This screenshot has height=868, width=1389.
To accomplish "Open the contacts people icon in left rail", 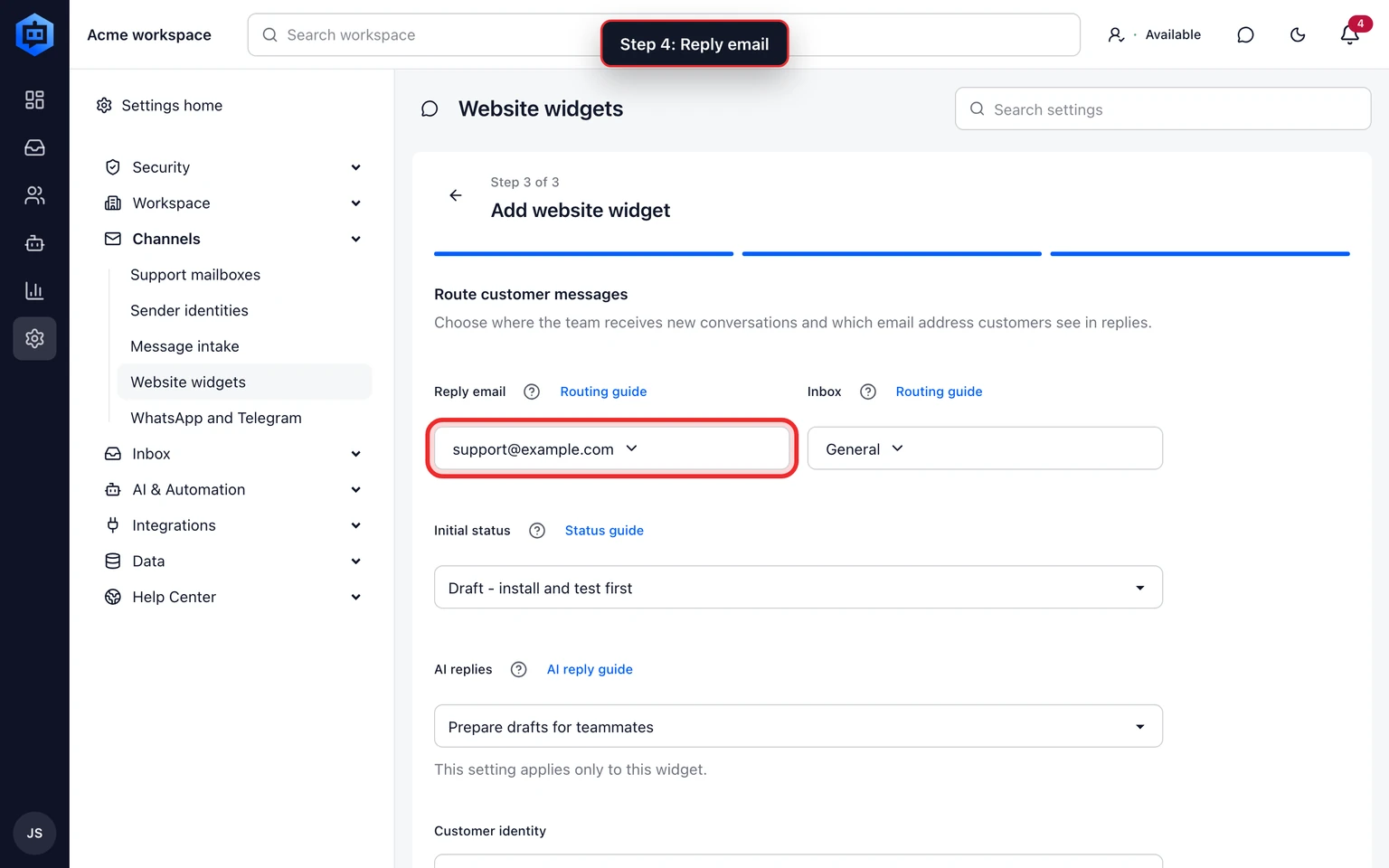I will pyautogui.click(x=34, y=195).
